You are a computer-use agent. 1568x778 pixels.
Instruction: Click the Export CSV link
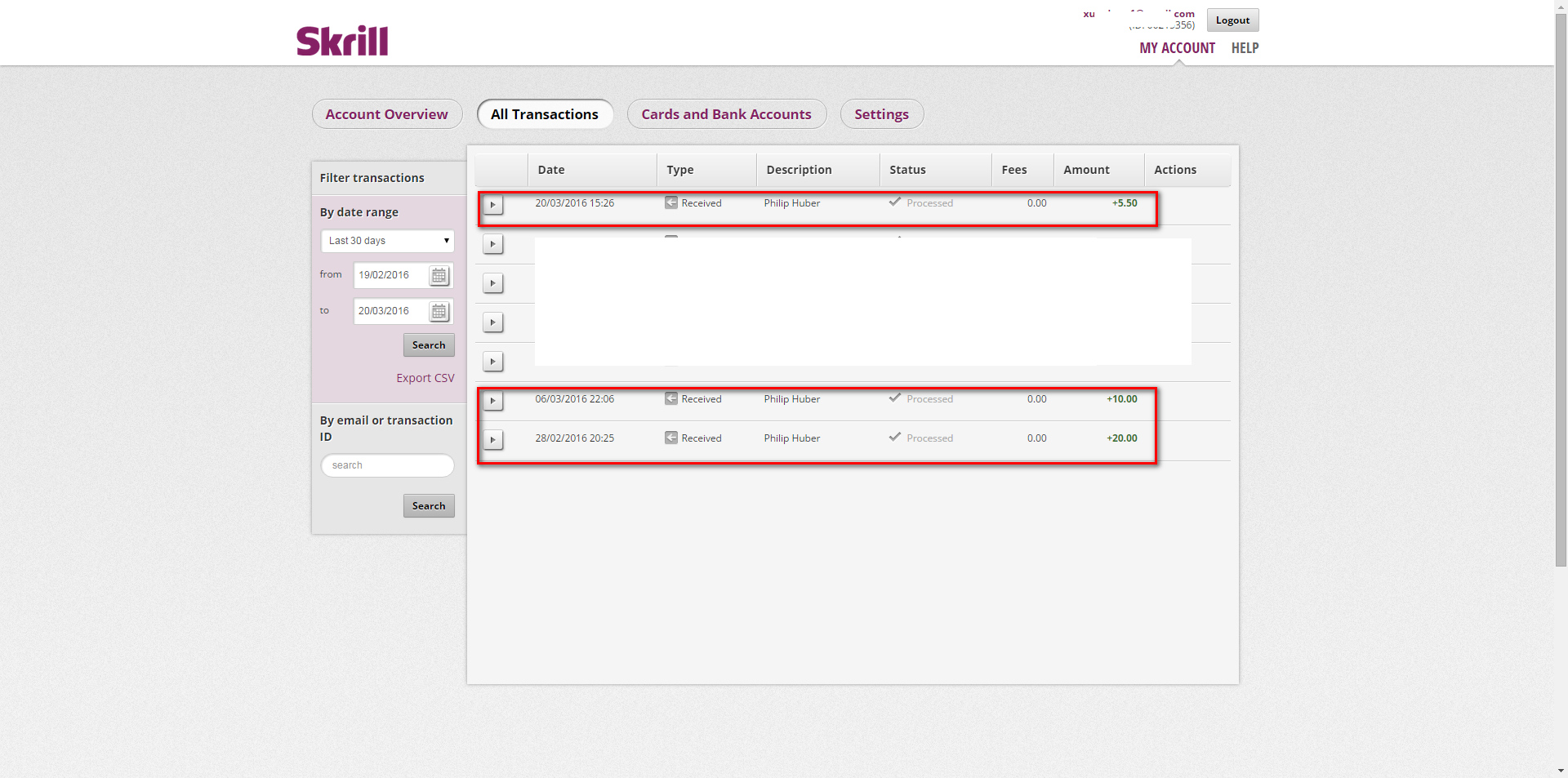(425, 378)
